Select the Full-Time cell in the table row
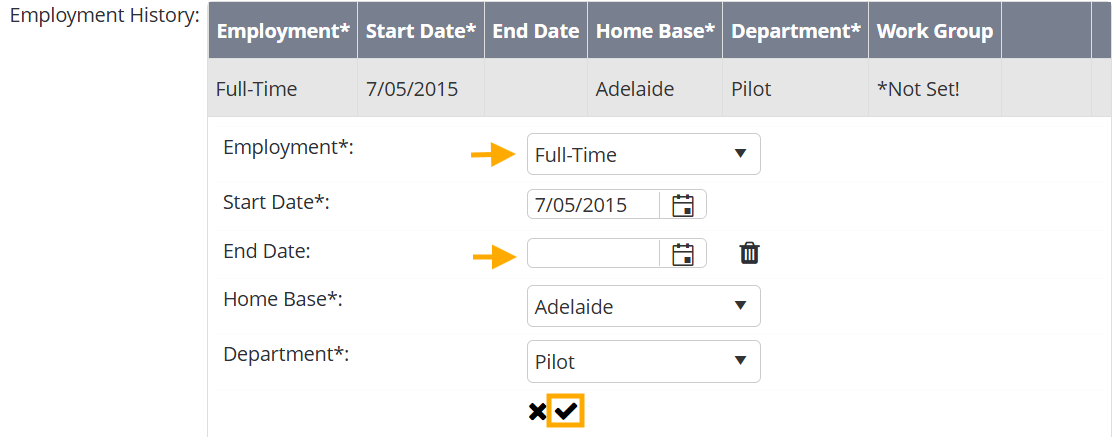 257,89
